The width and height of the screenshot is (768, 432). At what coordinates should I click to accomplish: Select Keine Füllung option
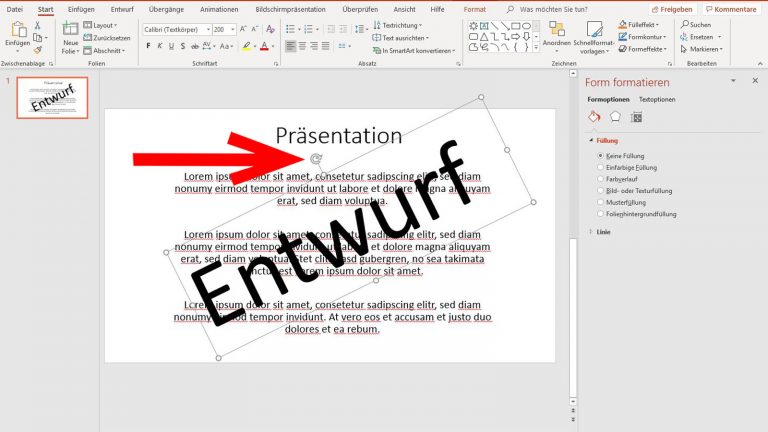(x=620, y=156)
